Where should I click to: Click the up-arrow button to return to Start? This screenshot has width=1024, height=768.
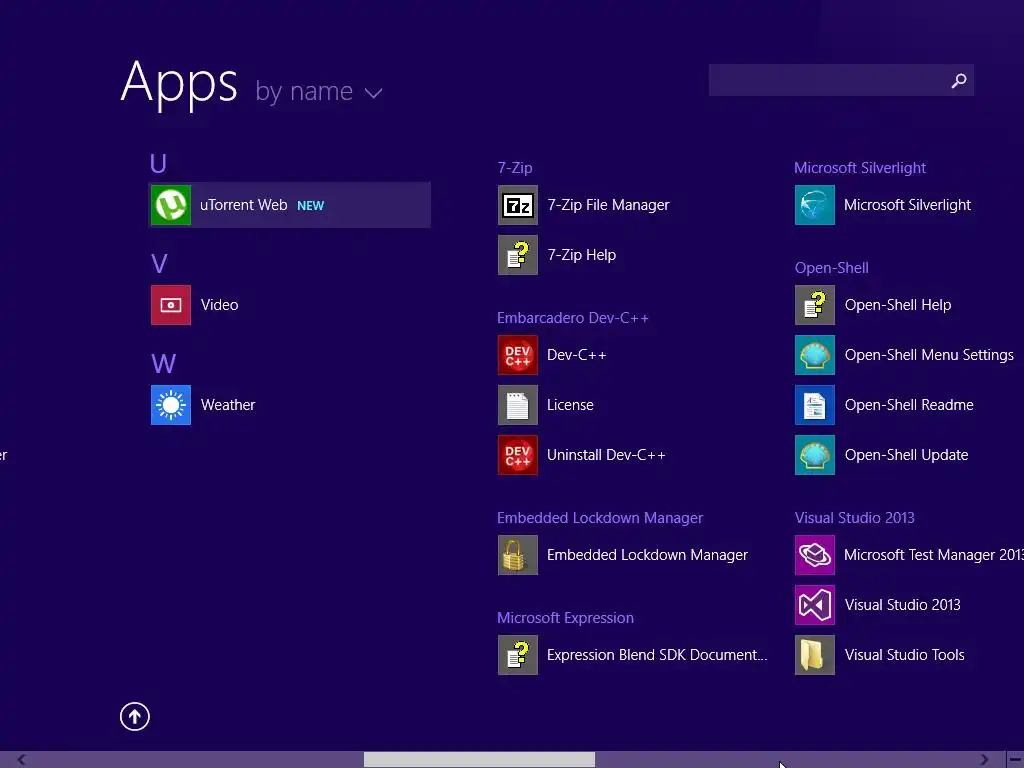point(135,716)
